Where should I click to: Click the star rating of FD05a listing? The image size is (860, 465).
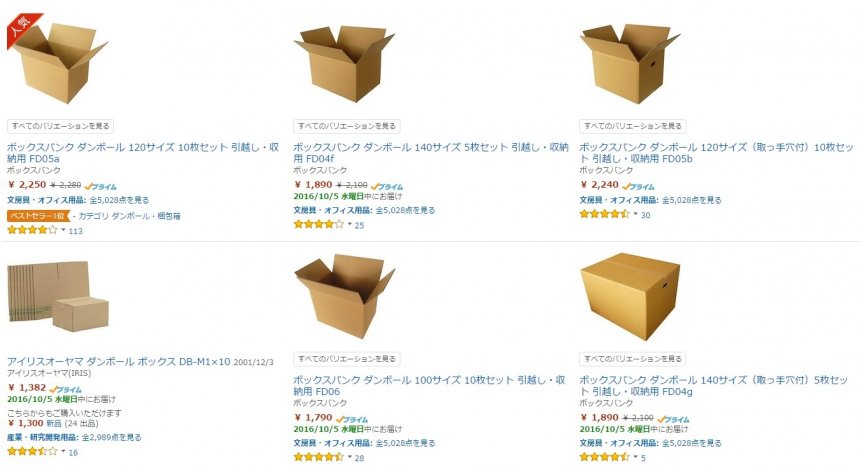click(x=32, y=230)
